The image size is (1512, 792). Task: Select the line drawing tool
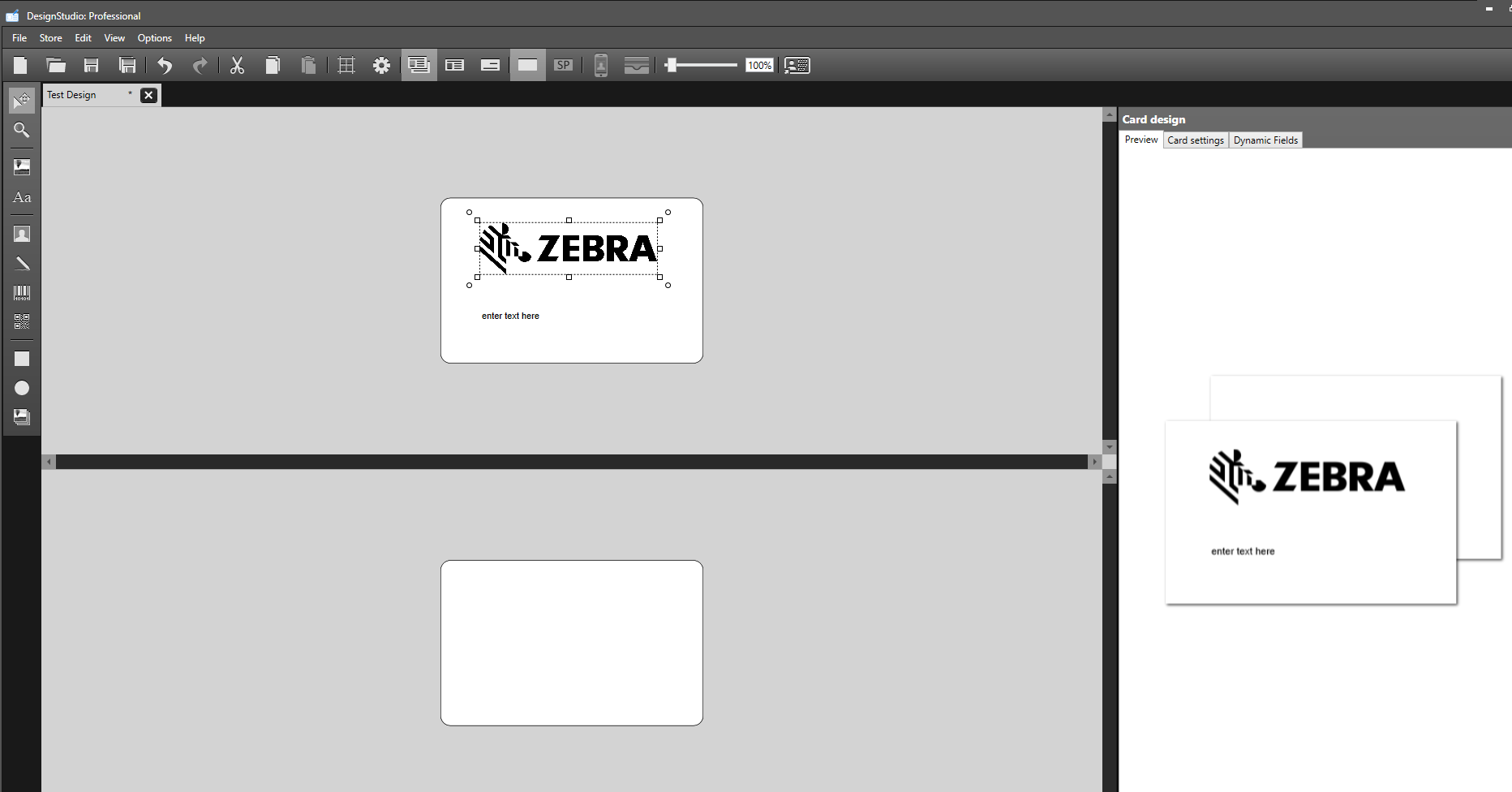pyautogui.click(x=22, y=264)
